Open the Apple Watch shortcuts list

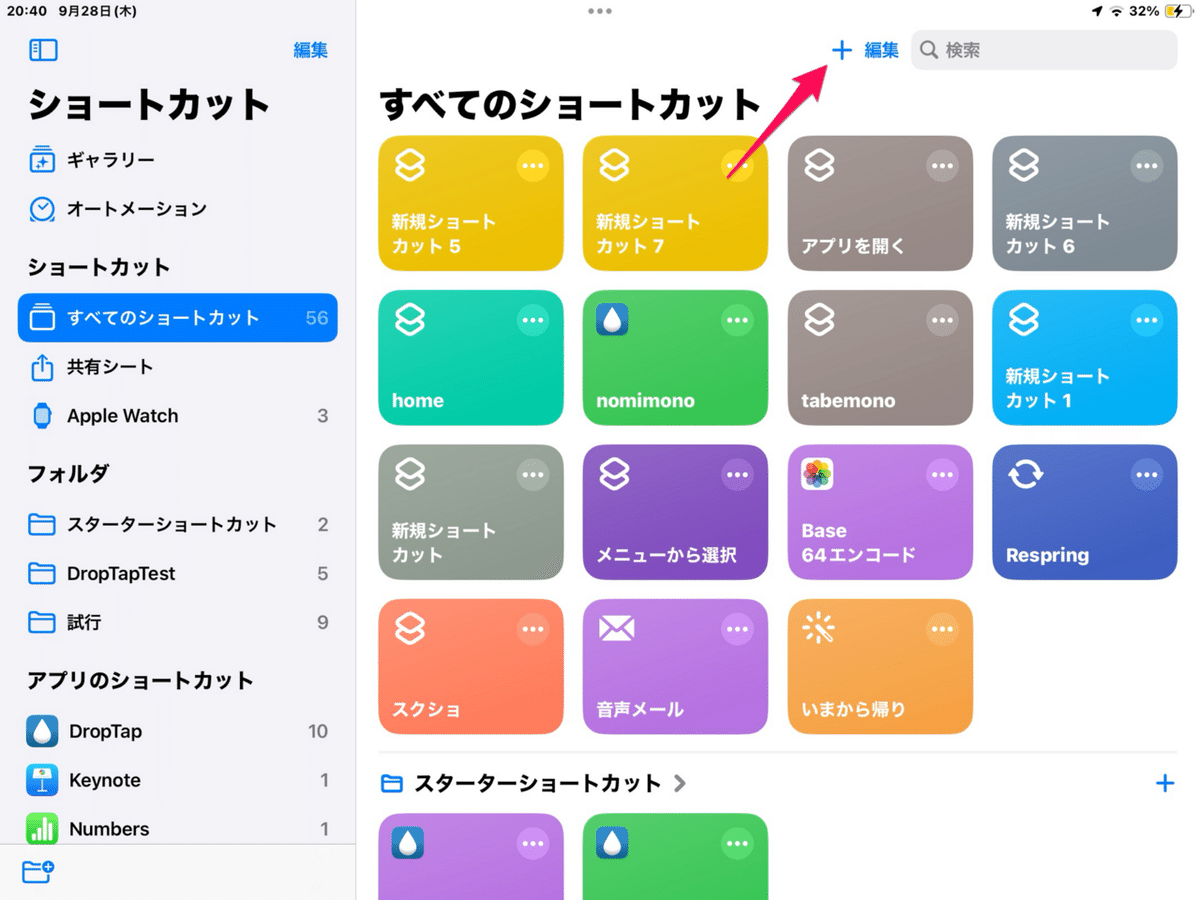tap(178, 416)
